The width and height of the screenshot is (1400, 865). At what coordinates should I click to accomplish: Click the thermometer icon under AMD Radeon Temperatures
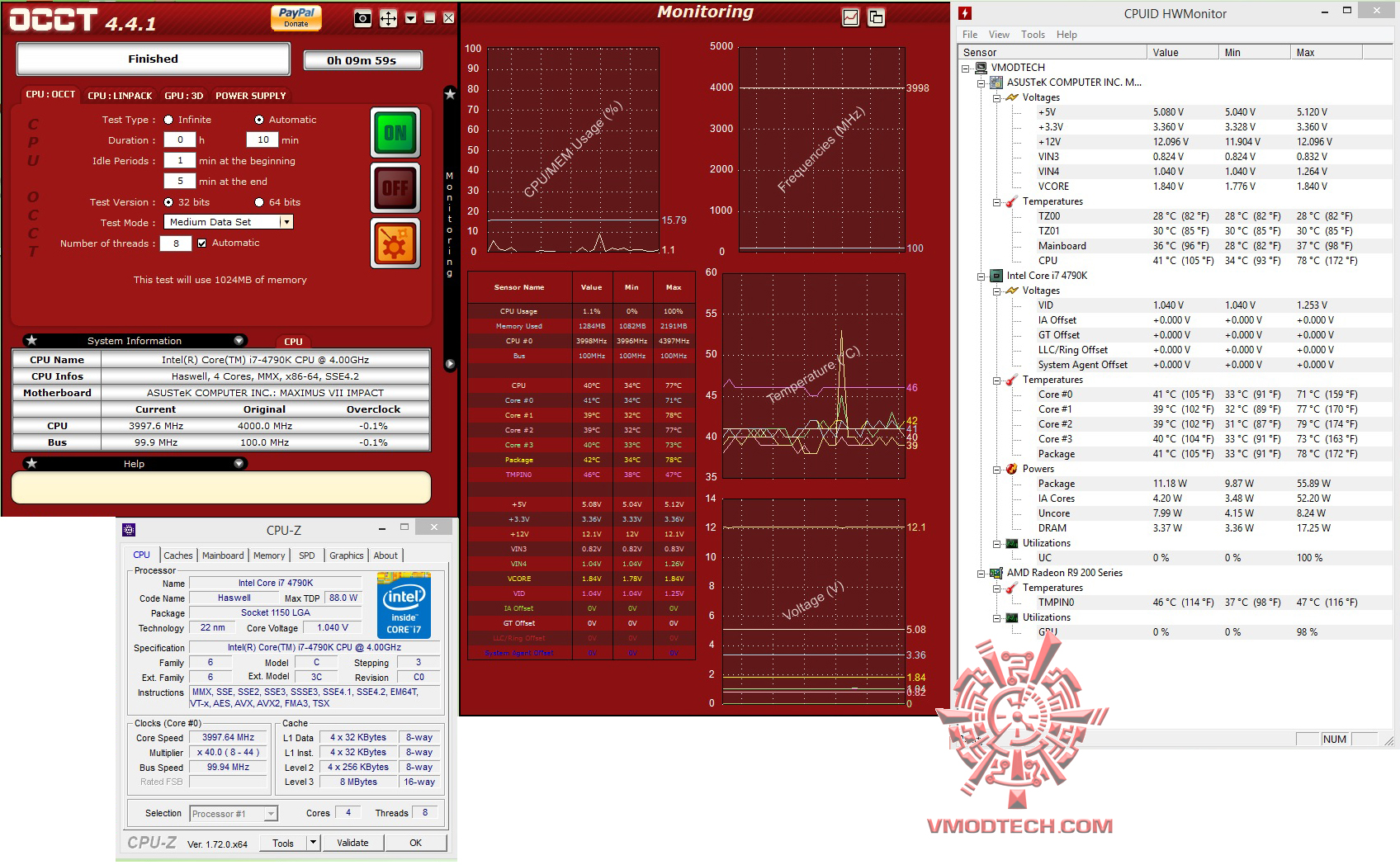click(1011, 588)
